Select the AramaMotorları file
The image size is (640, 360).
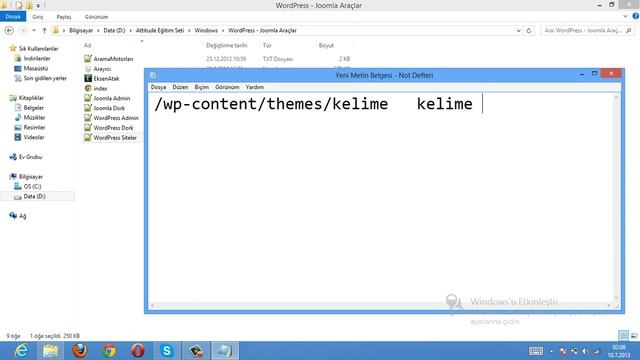(x=113, y=59)
